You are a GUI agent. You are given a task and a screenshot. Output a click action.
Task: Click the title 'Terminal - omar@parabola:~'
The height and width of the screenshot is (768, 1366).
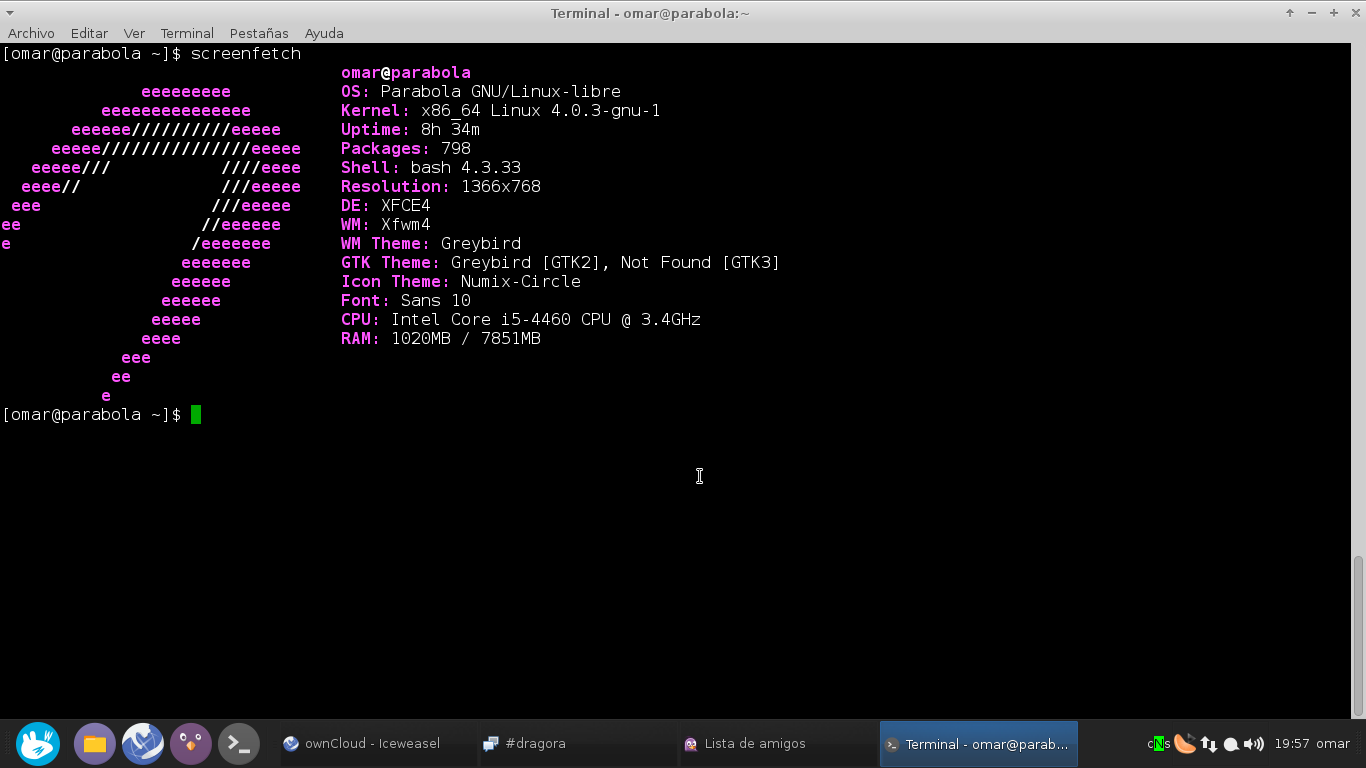click(x=650, y=13)
